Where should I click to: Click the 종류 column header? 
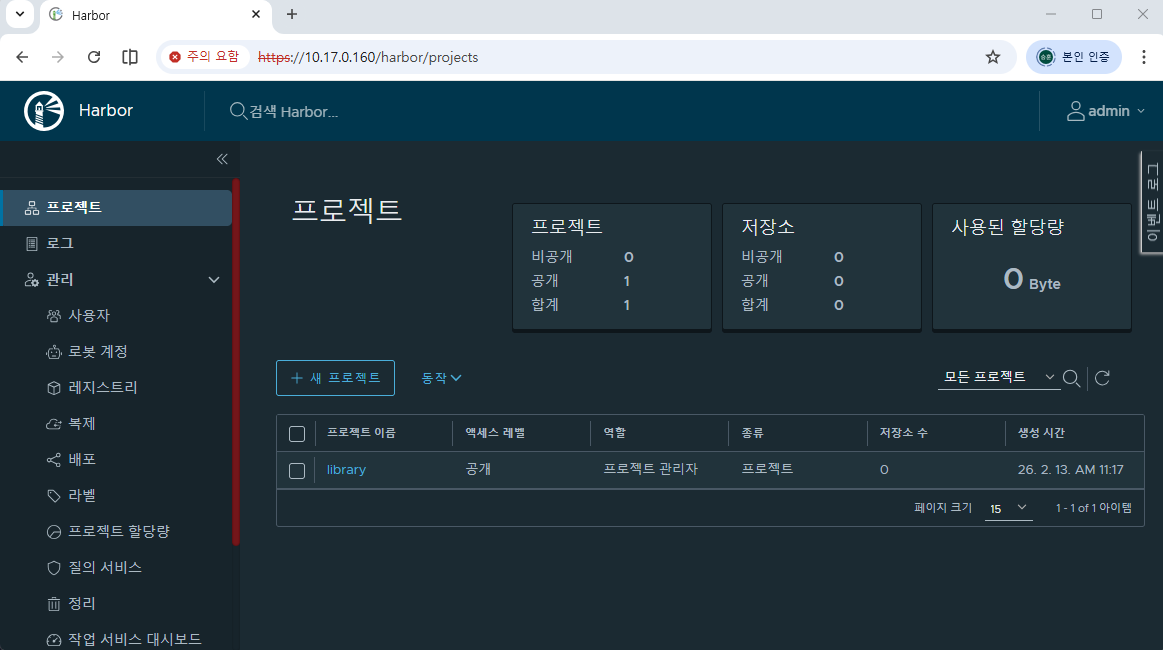[x=752, y=433]
